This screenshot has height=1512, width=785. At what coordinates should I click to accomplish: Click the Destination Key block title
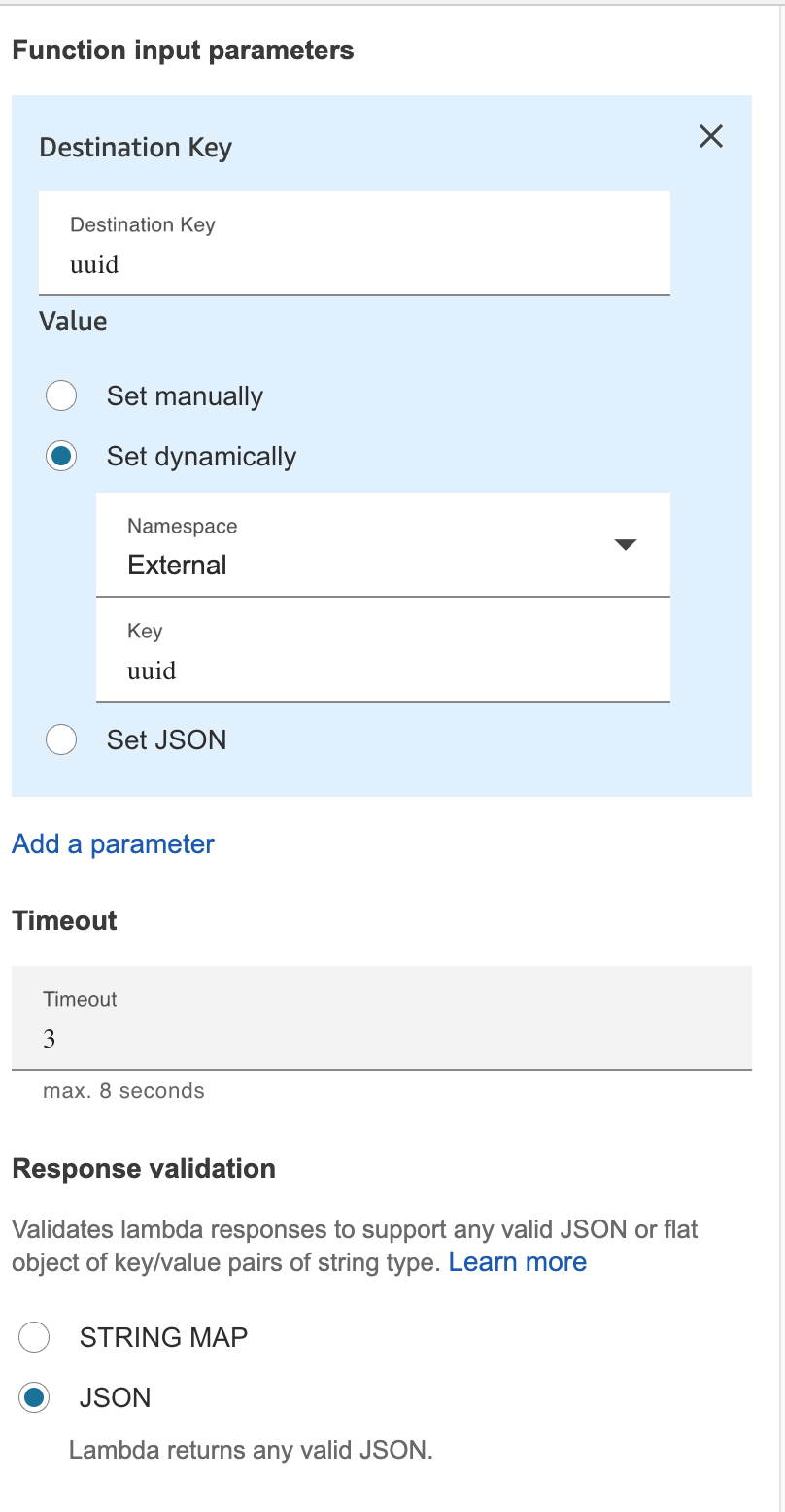pyautogui.click(x=135, y=148)
